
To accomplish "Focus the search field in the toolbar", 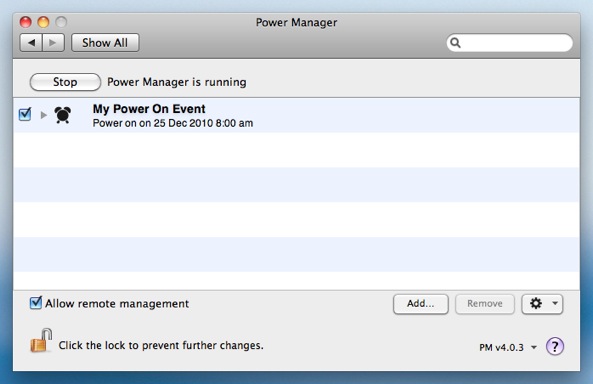I will (x=509, y=43).
